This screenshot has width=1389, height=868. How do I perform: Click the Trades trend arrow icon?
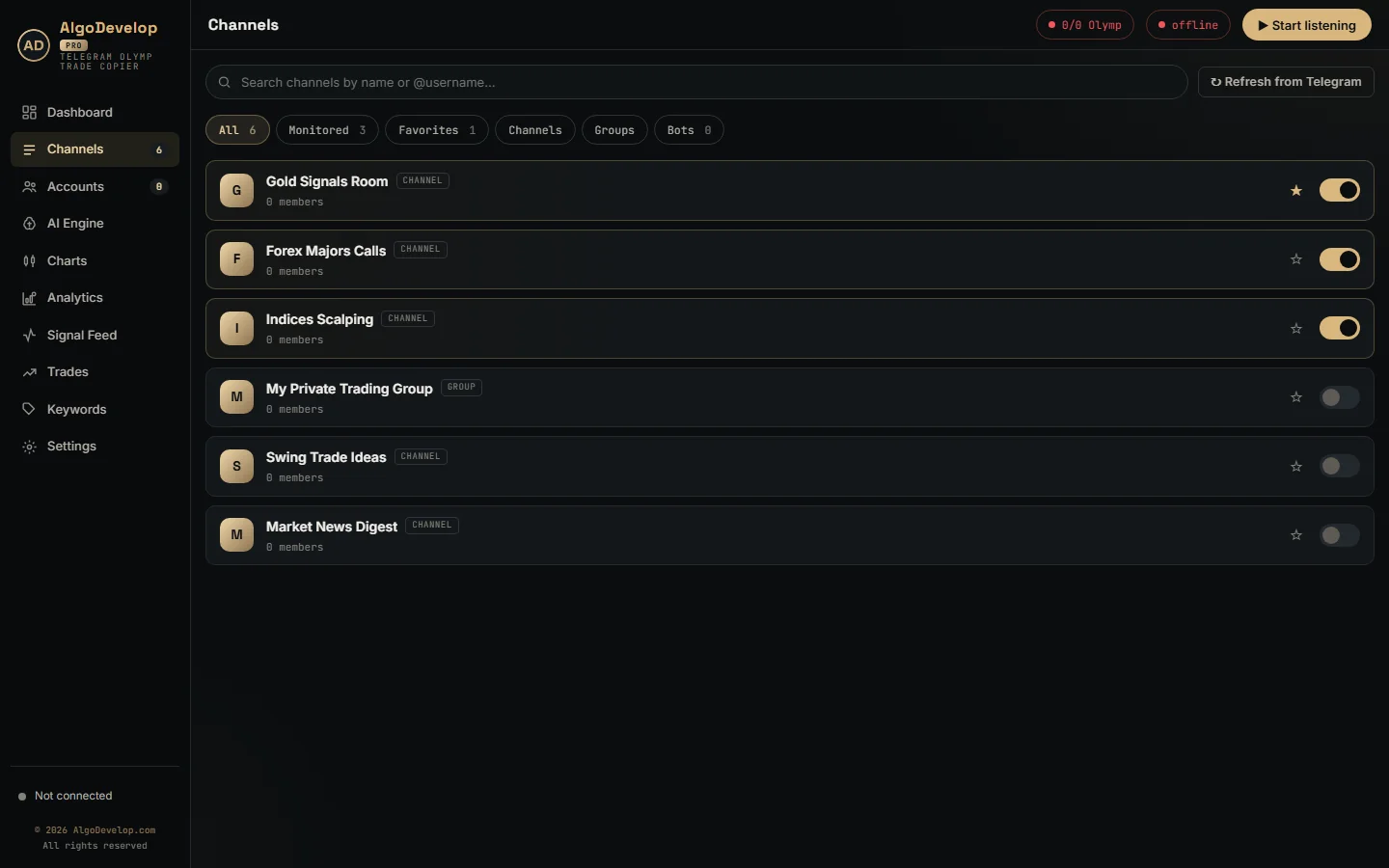(29, 372)
